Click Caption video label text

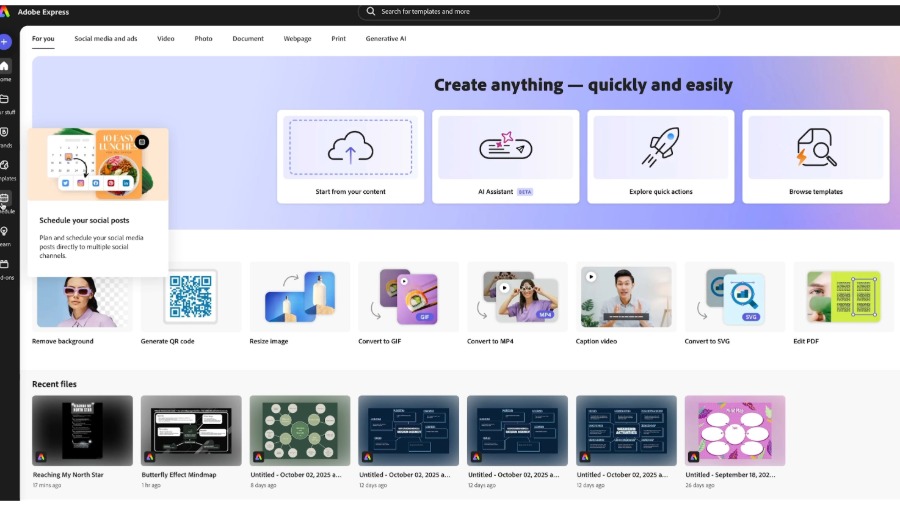pyautogui.click(x=596, y=341)
